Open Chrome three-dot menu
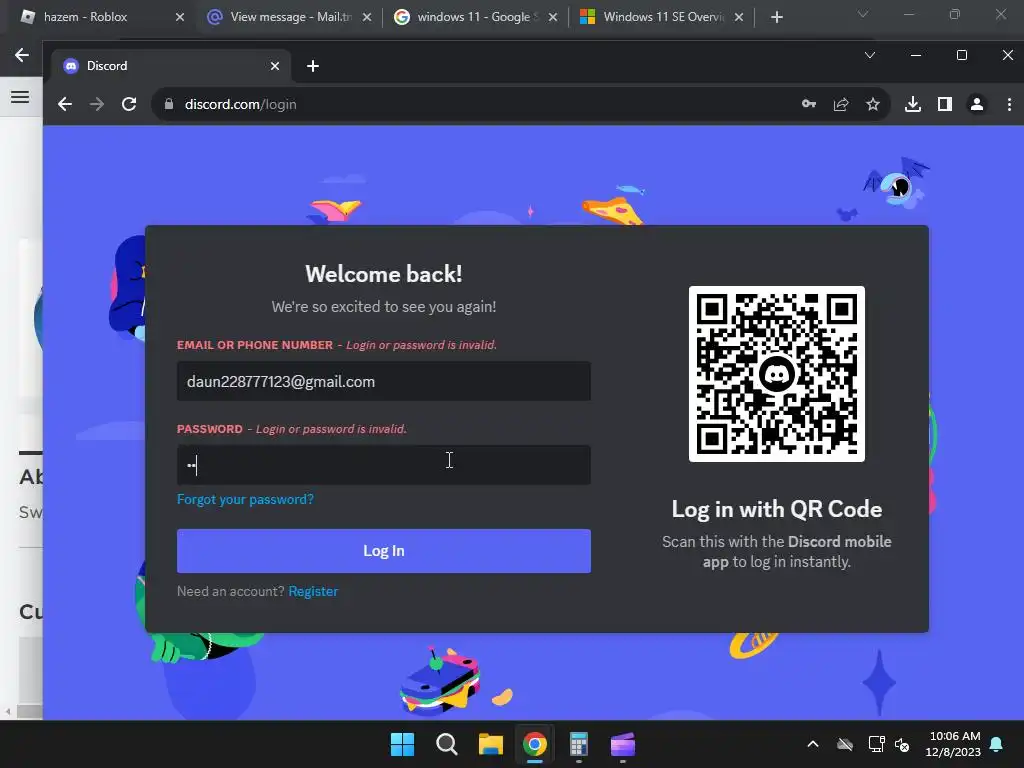The height and width of the screenshot is (768, 1024). (x=1009, y=104)
